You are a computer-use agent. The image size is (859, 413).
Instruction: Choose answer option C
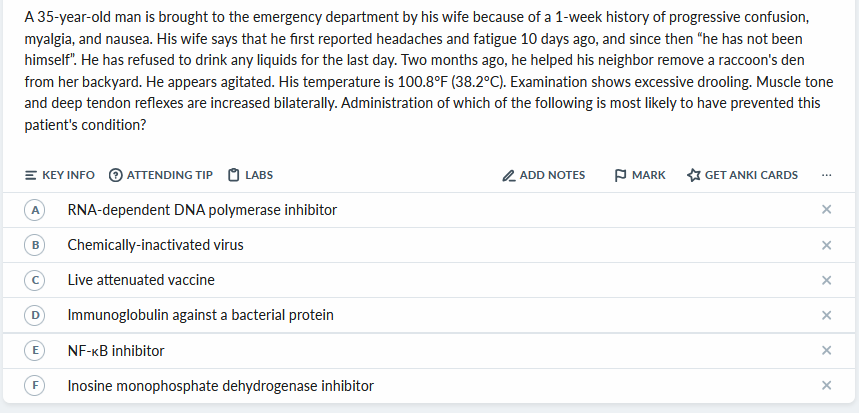[36, 280]
